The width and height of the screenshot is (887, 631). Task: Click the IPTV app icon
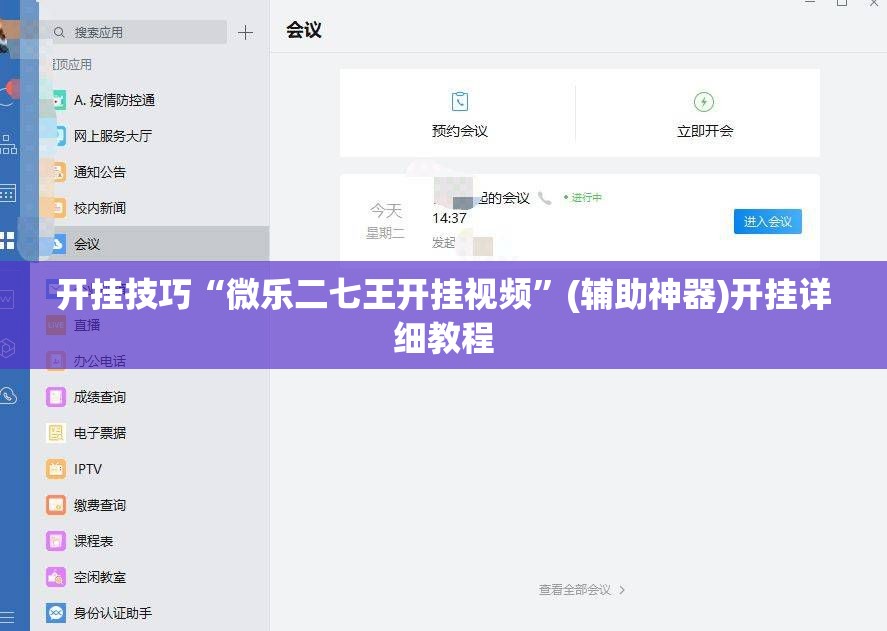[55, 469]
